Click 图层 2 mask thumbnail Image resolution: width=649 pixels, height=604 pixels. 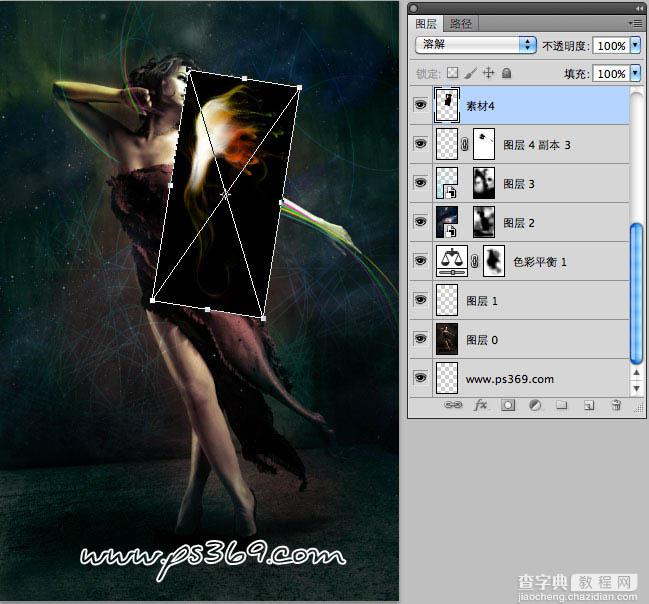[484, 222]
